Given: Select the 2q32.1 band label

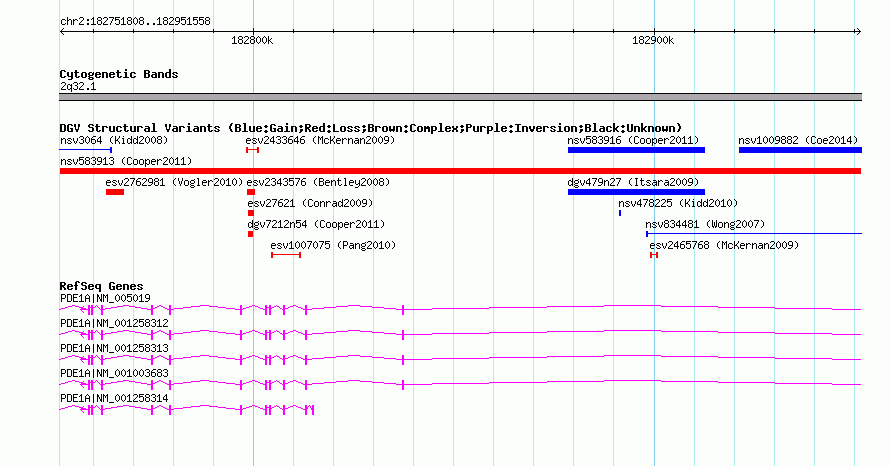Looking at the screenshot, I should pyautogui.click(x=78, y=86).
